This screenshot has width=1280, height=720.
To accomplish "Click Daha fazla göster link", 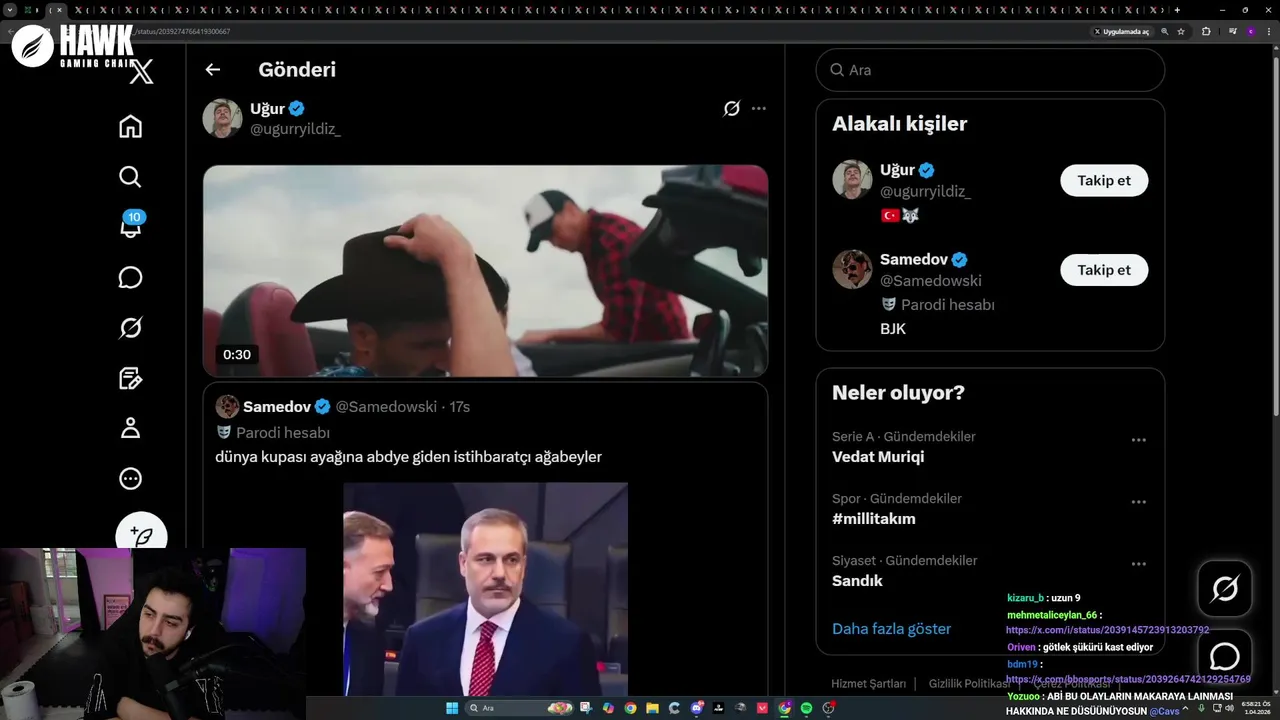I will tap(891, 629).
